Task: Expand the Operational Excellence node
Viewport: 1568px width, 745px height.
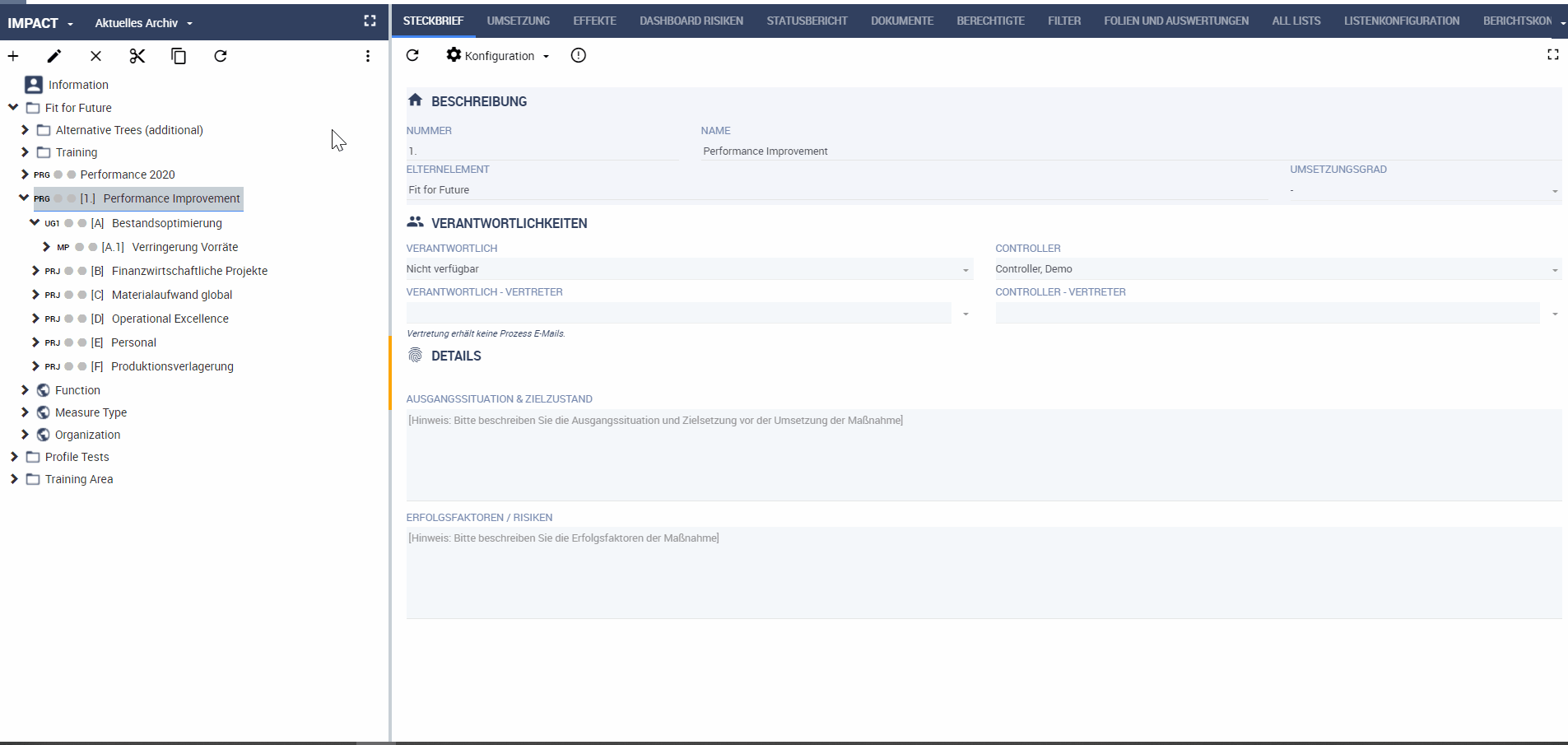Action: tap(35, 318)
